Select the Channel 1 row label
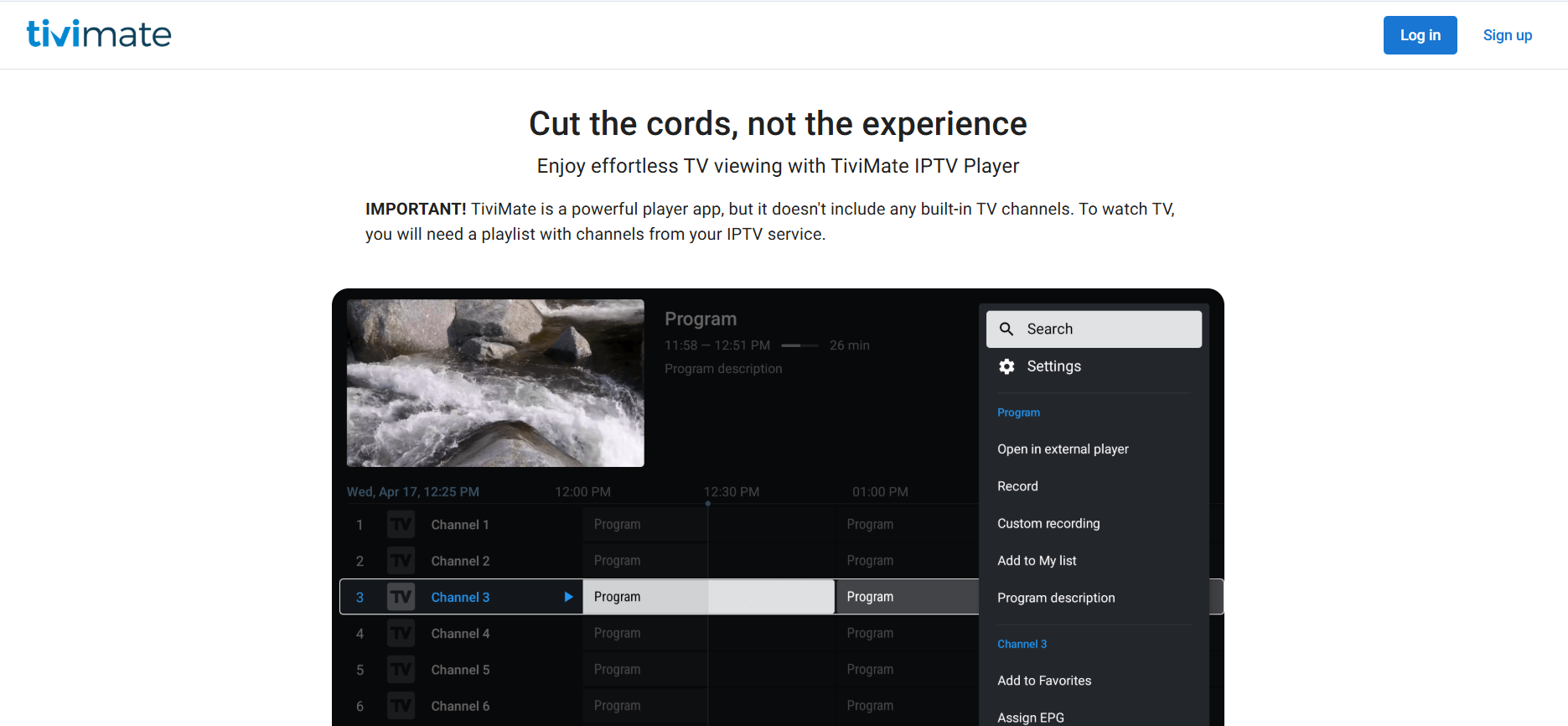The height and width of the screenshot is (726, 1568). coord(460,525)
